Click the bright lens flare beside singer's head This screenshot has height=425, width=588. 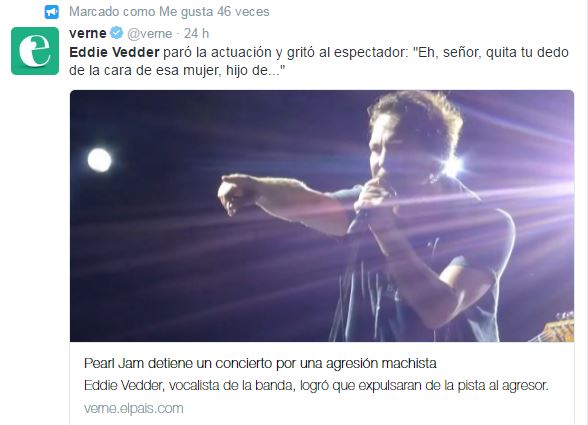[x=452, y=165]
